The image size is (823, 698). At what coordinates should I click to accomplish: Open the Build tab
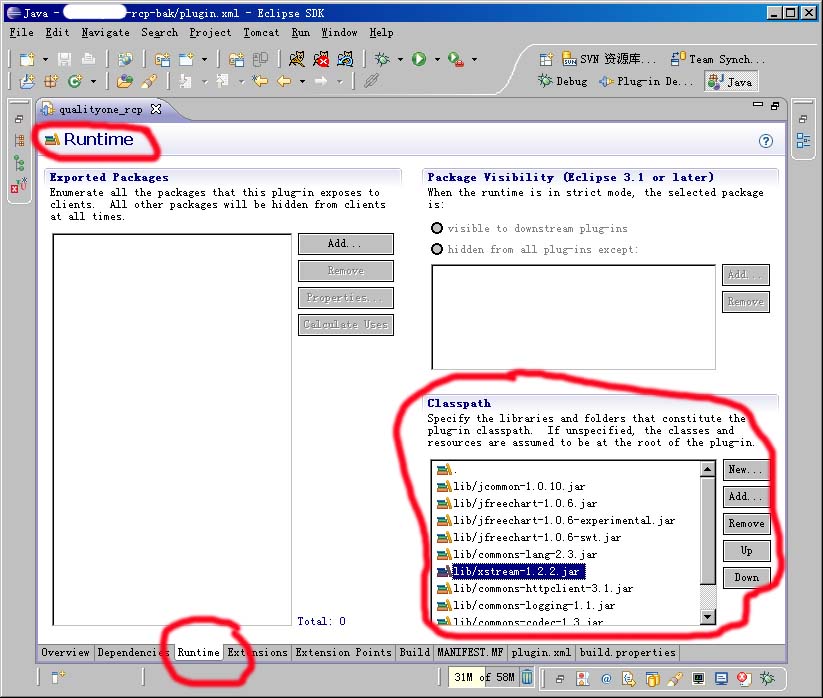coord(415,652)
